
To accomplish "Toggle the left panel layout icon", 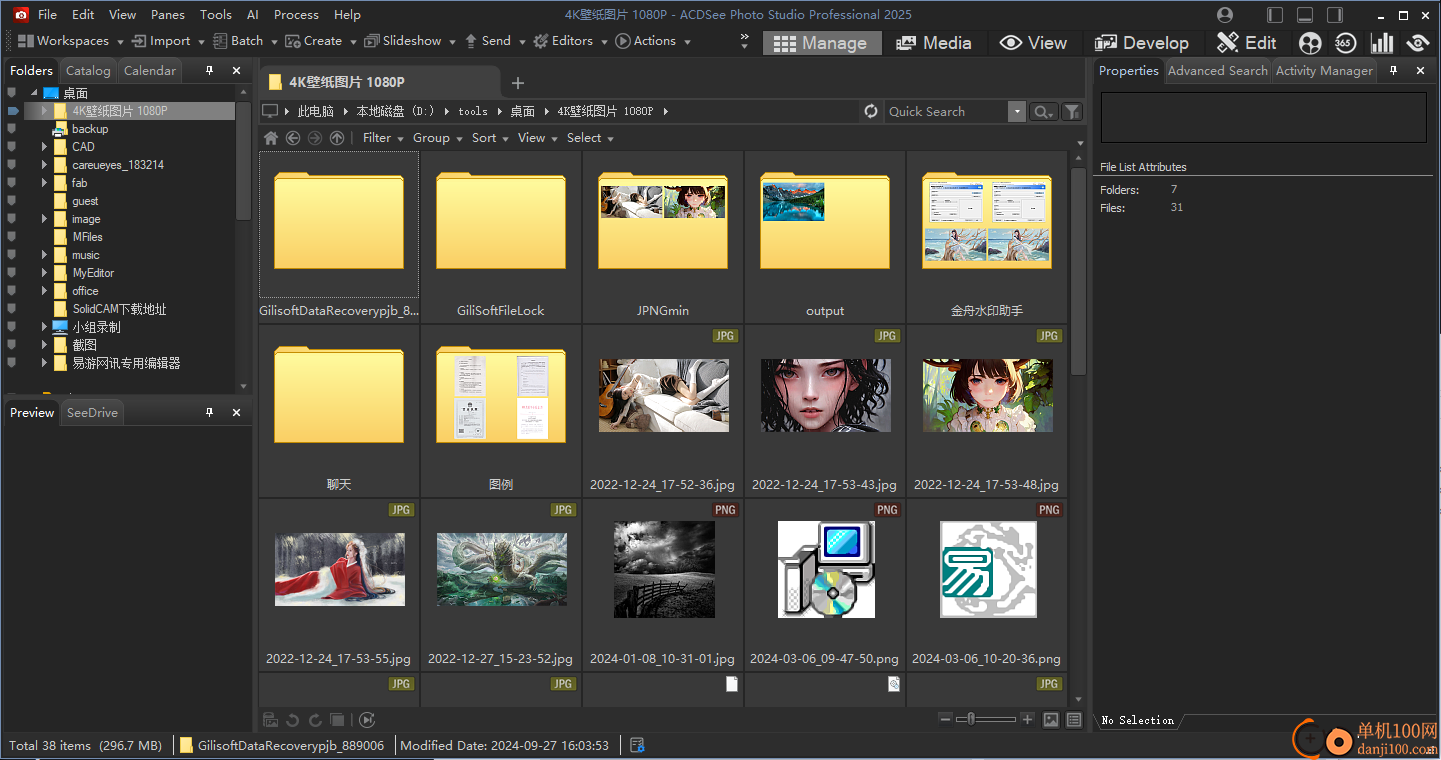I will point(1275,15).
